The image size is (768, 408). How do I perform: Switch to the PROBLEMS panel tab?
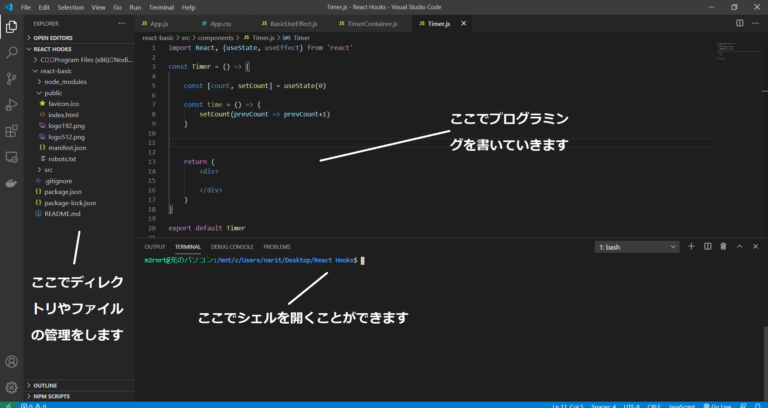[277, 247]
